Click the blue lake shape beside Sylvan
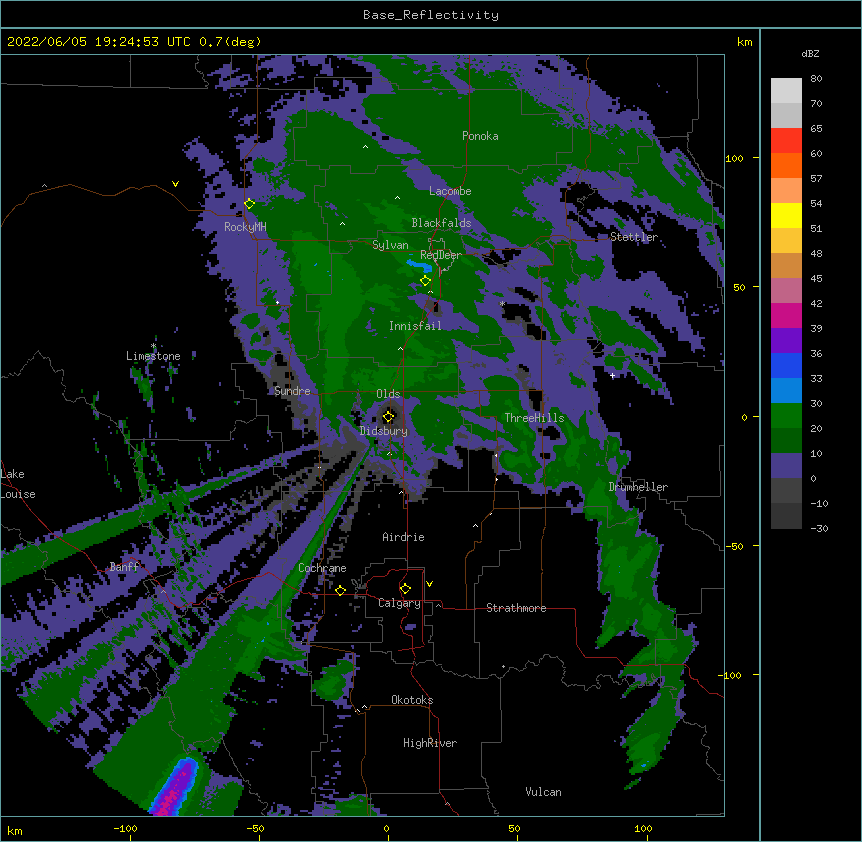This screenshot has width=862, height=842. tap(419, 267)
